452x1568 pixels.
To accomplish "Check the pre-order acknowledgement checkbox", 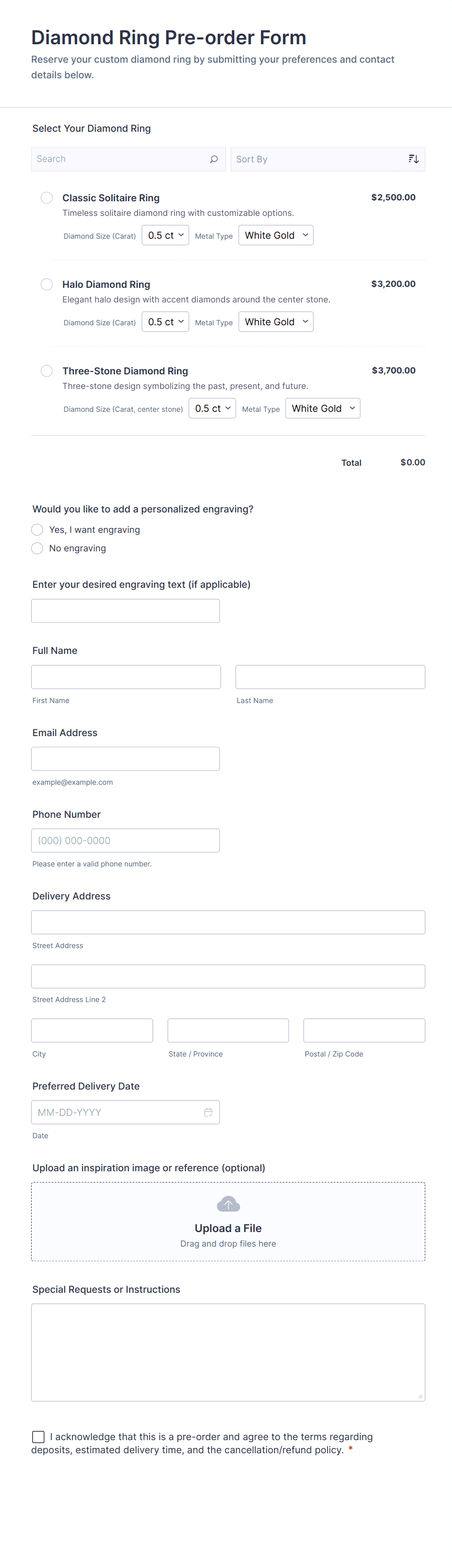I will tap(38, 1437).
